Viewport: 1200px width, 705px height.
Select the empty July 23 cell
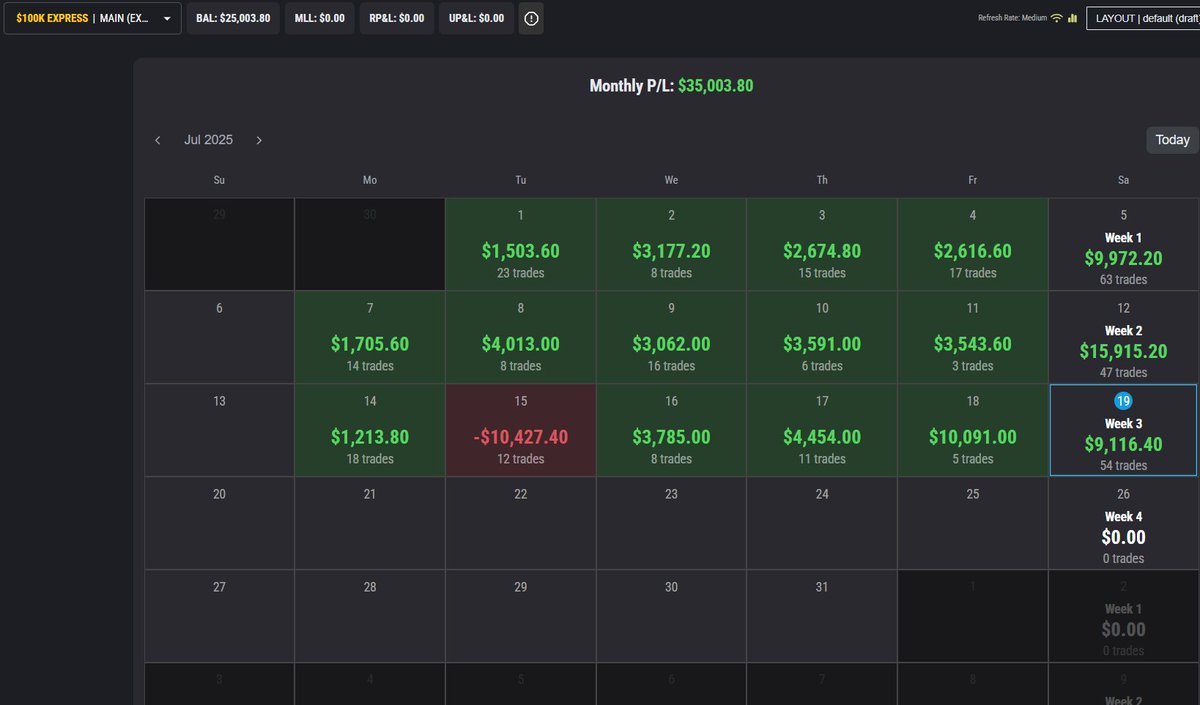tap(671, 523)
